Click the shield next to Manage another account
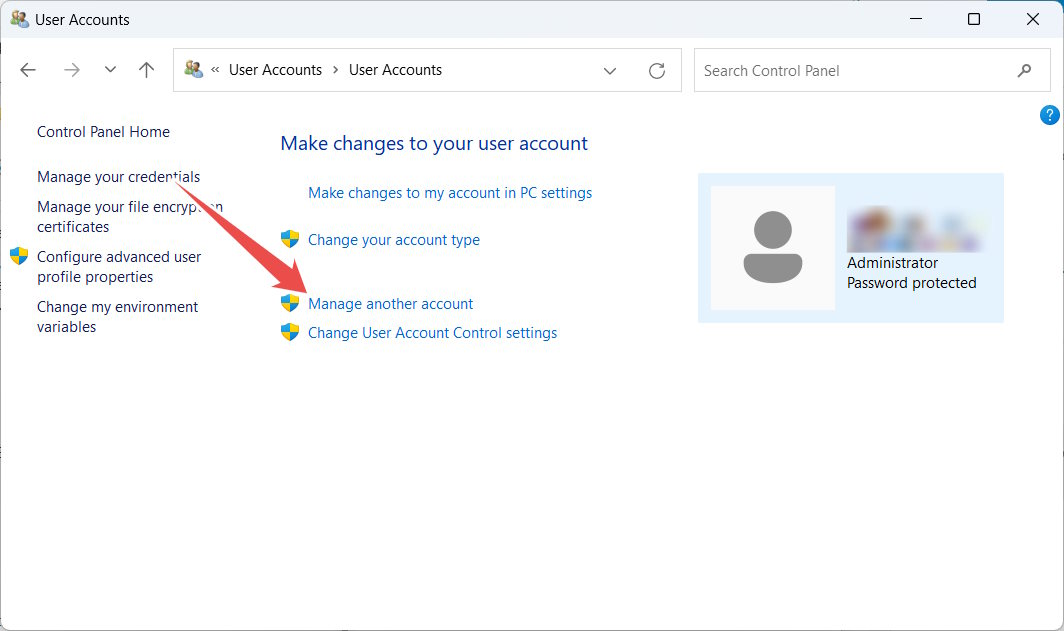Image resolution: width=1064 pixels, height=631 pixels. point(290,303)
